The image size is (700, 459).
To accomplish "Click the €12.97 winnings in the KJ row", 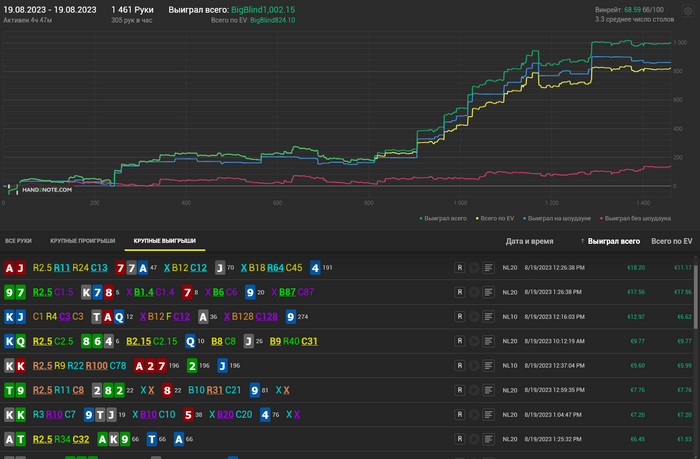I will point(636,317).
